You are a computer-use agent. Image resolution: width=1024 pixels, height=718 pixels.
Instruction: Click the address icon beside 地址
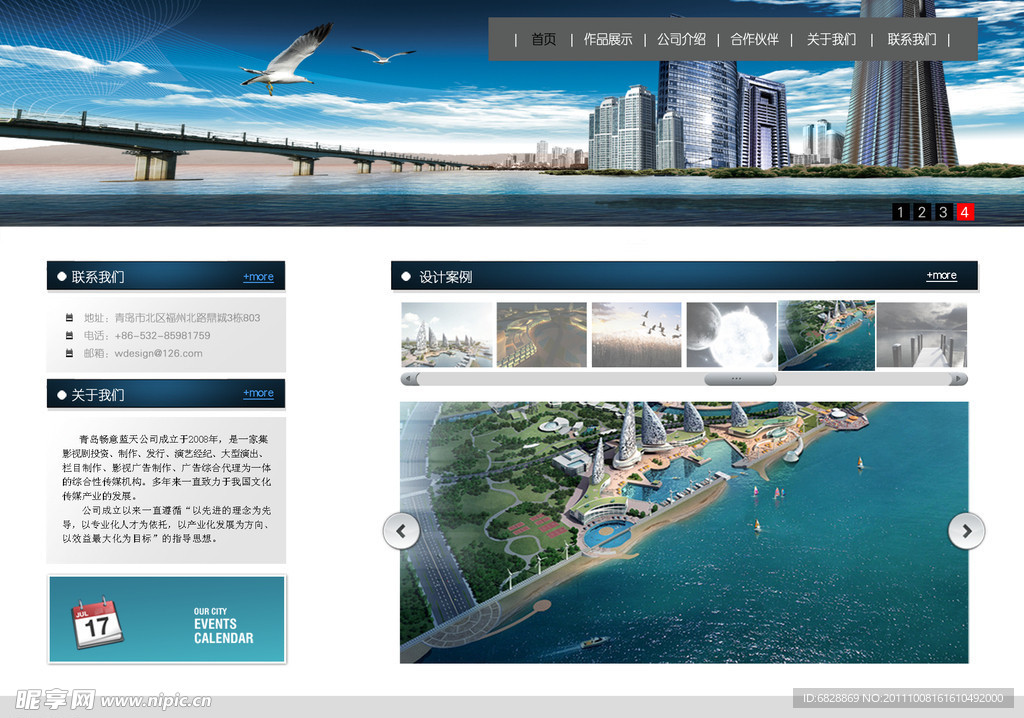pyautogui.click(x=69, y=318)
